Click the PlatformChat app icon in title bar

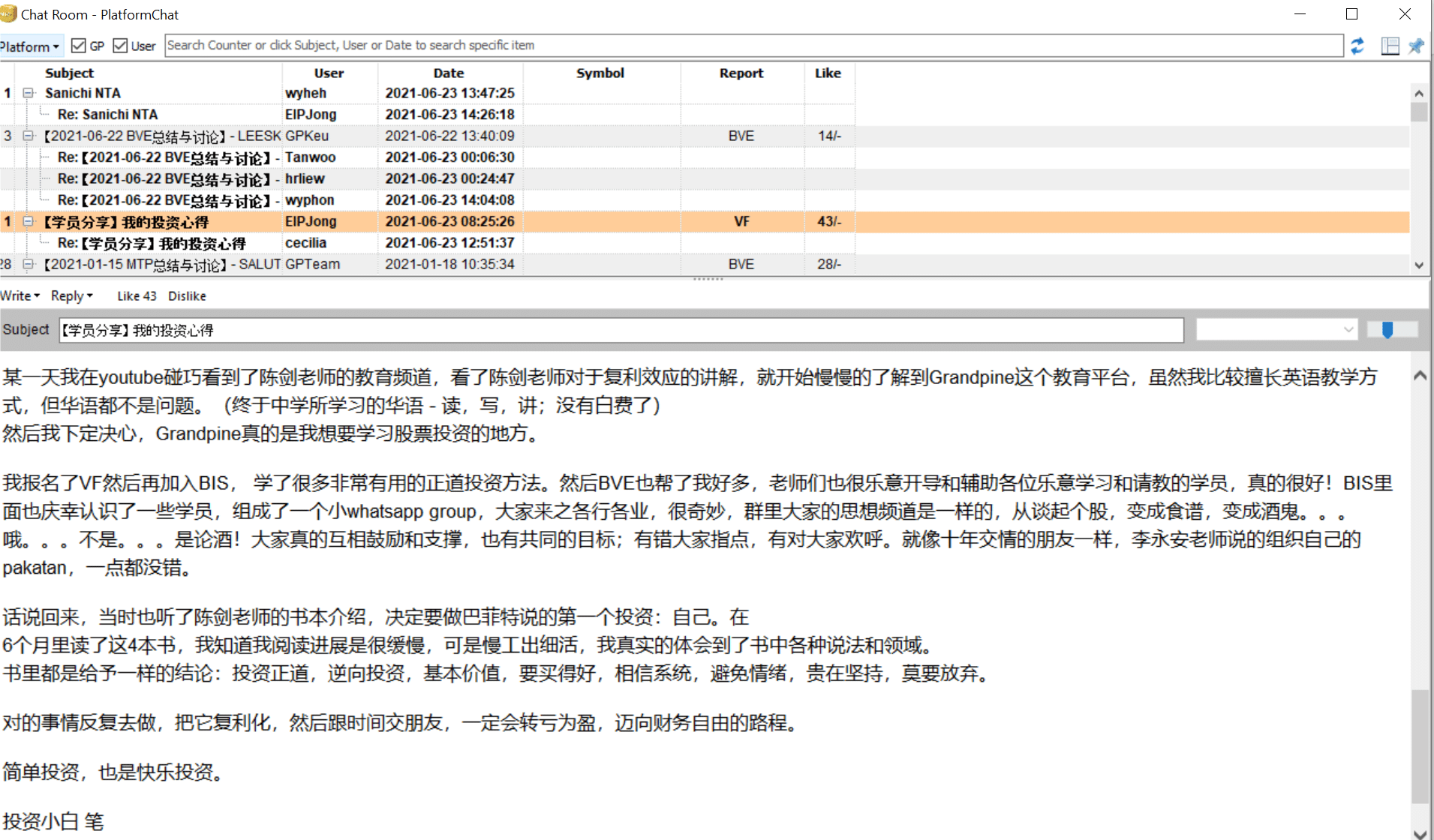(x=8, y=13)
